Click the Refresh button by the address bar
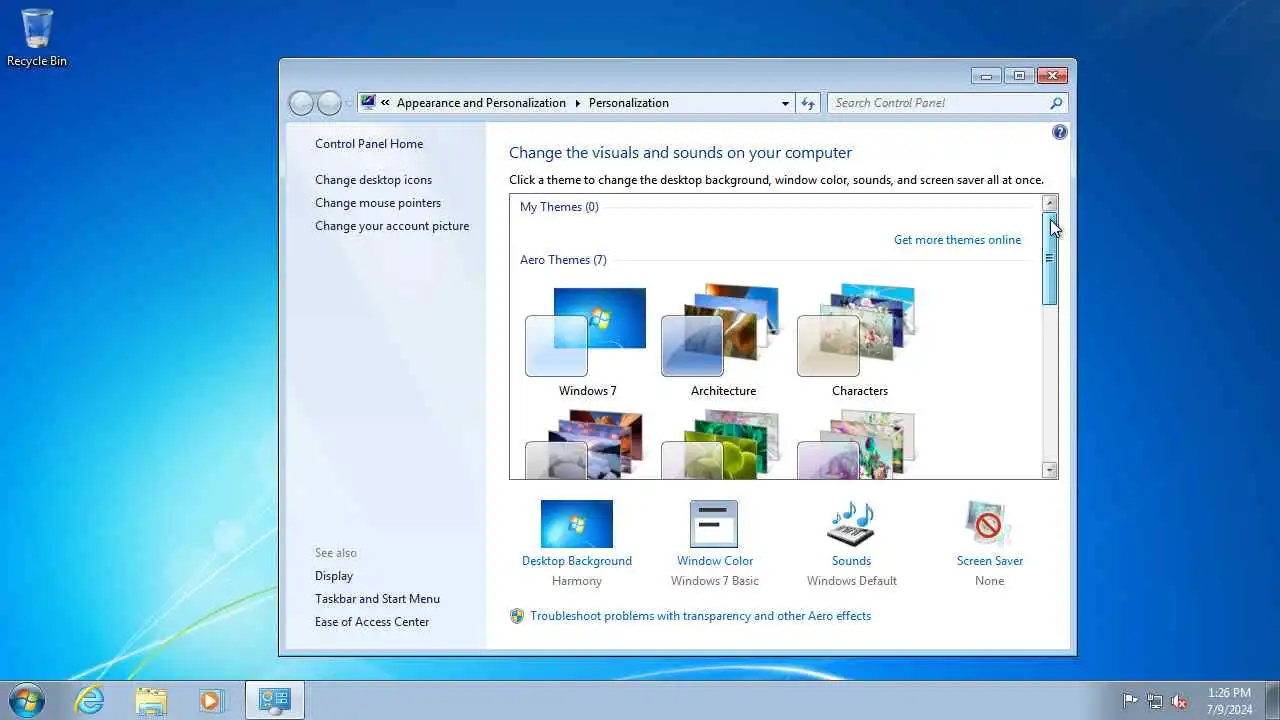Viewport: 1280px width, 720px height. coord(808,103)
